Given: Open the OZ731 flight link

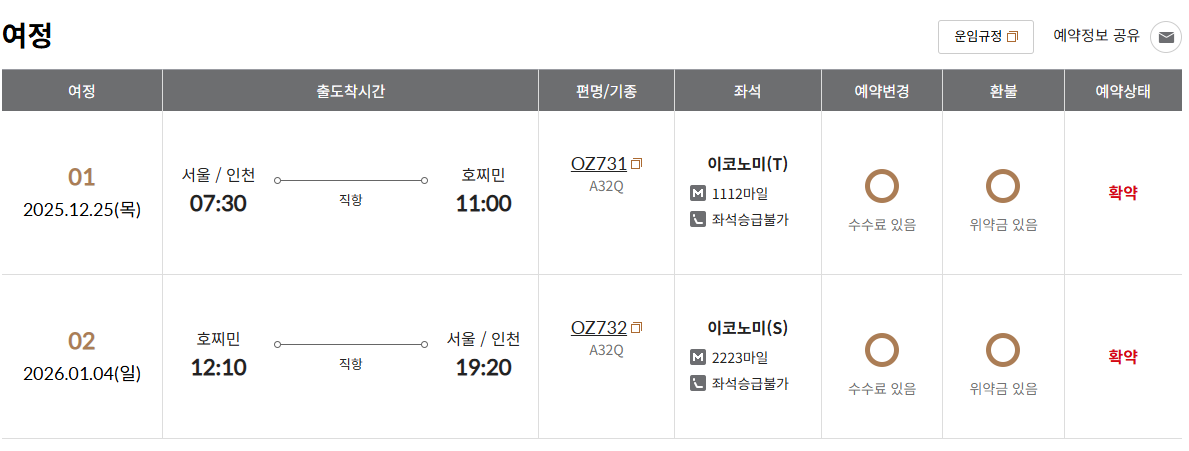Looking at the screenshot, I should pyautogui.click(x=598, y=163).
